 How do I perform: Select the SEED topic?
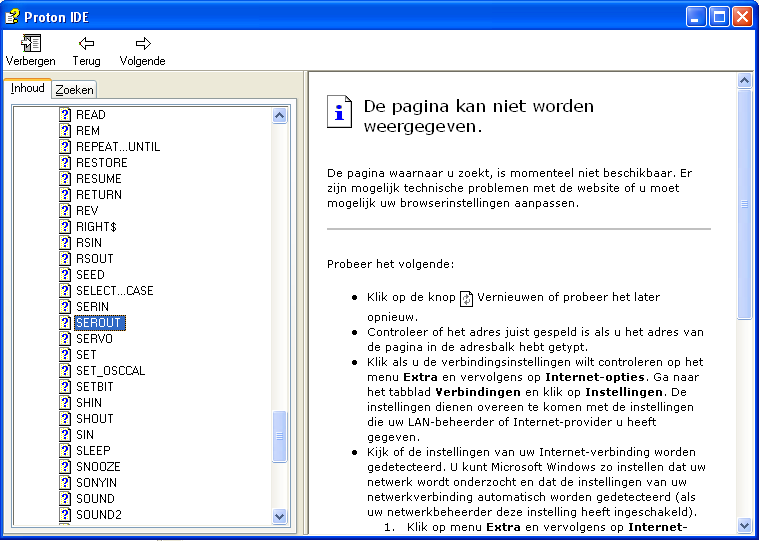(x=90, y=275)
